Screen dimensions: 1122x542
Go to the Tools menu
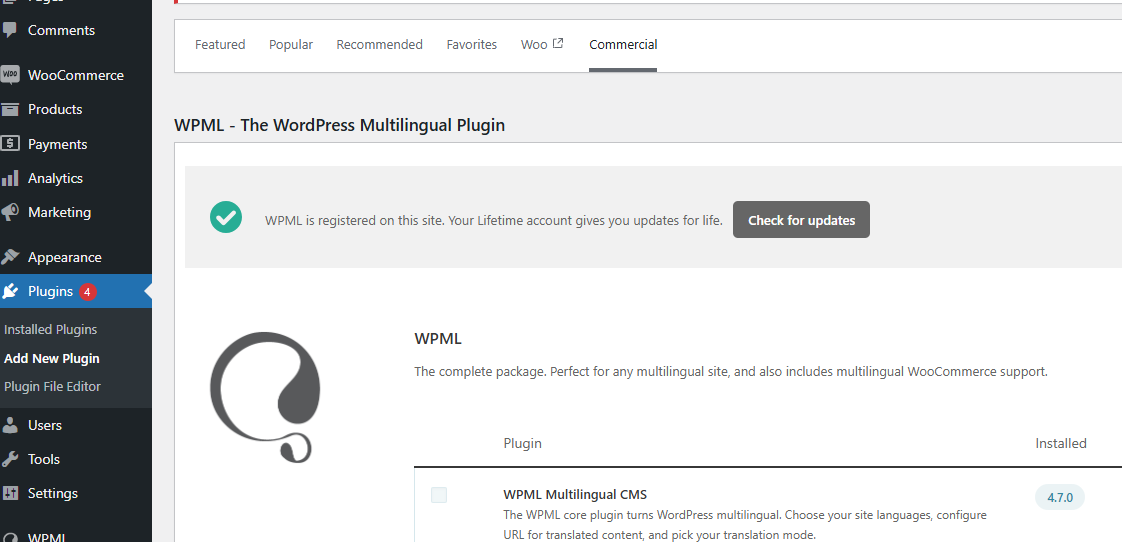pos(44,459)
